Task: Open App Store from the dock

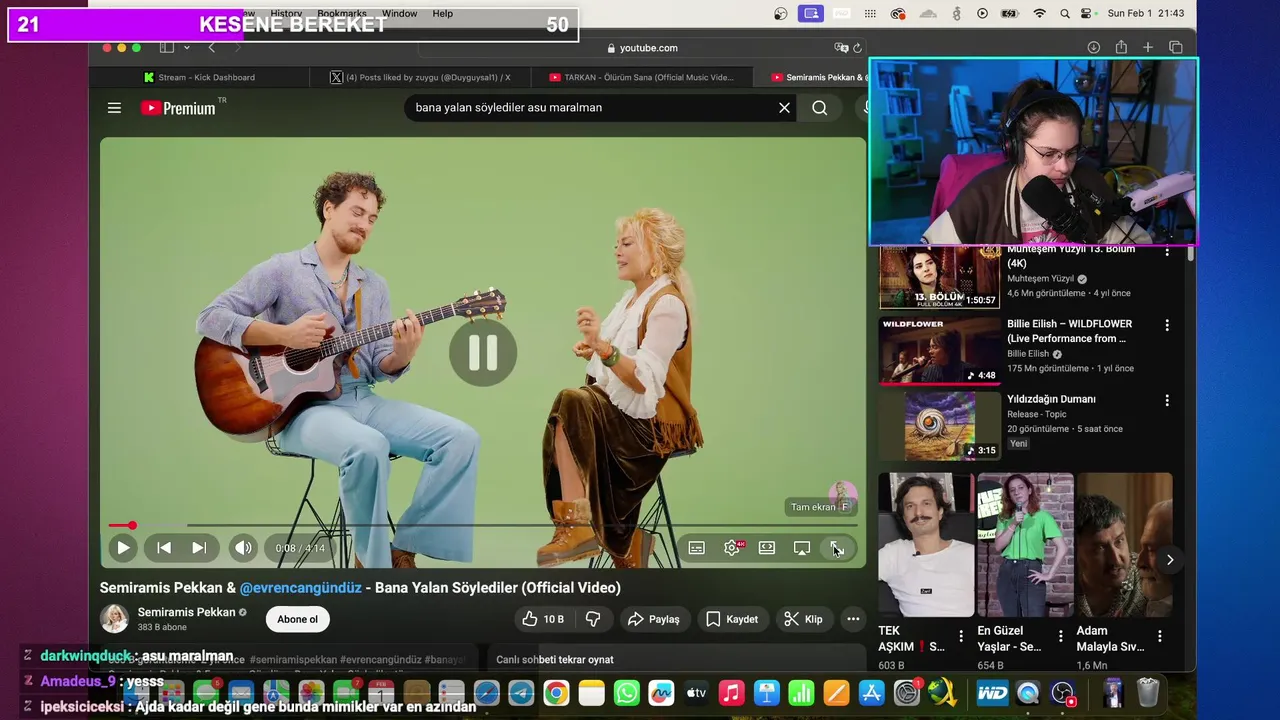Action: point(871,693)
